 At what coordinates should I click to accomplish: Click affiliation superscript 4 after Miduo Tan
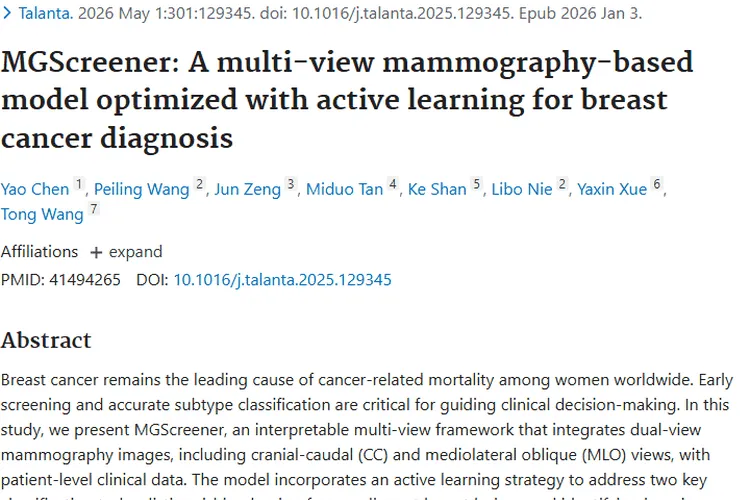point(393,185)
